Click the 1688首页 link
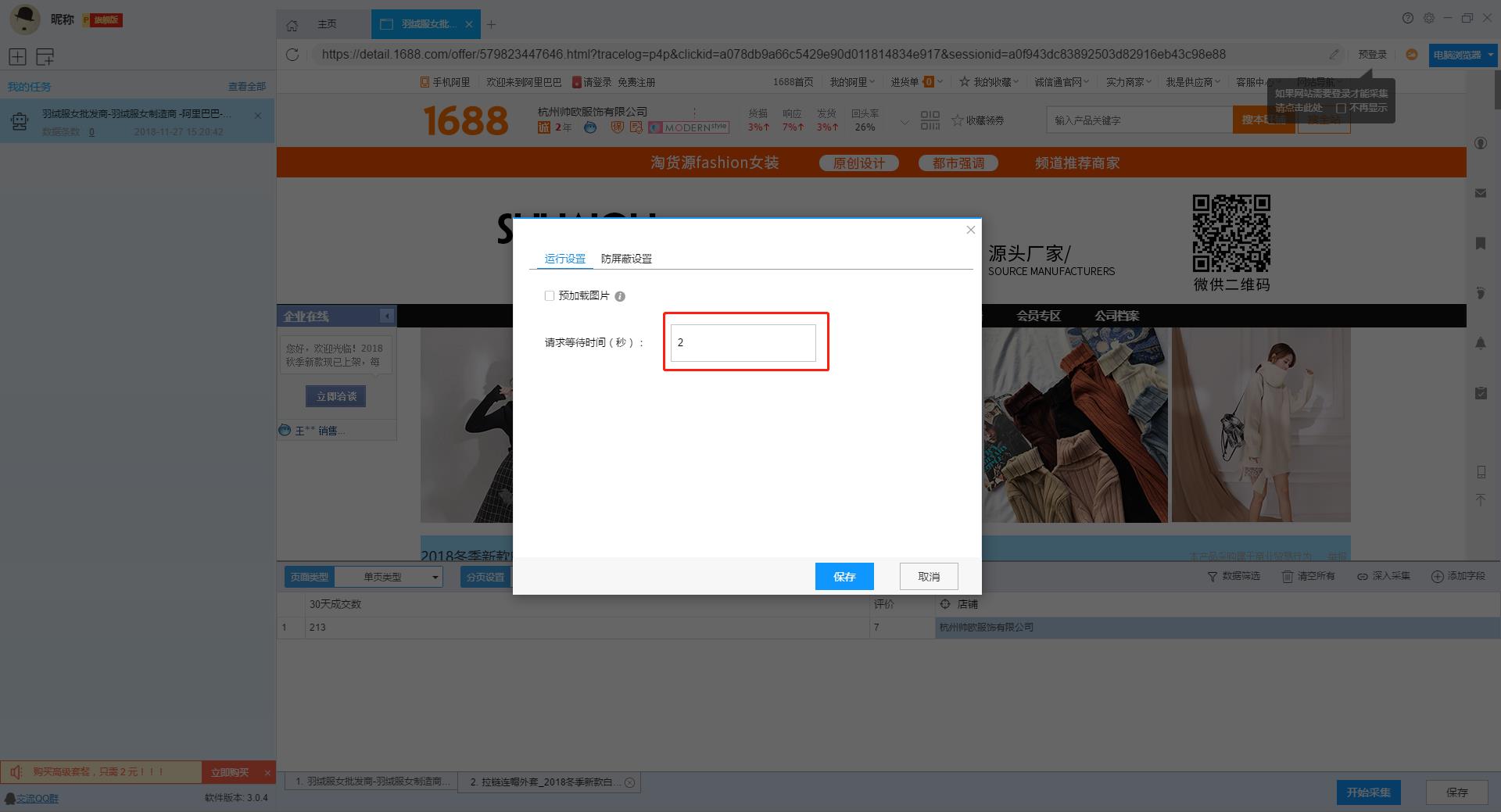 [x=793, y=81]
